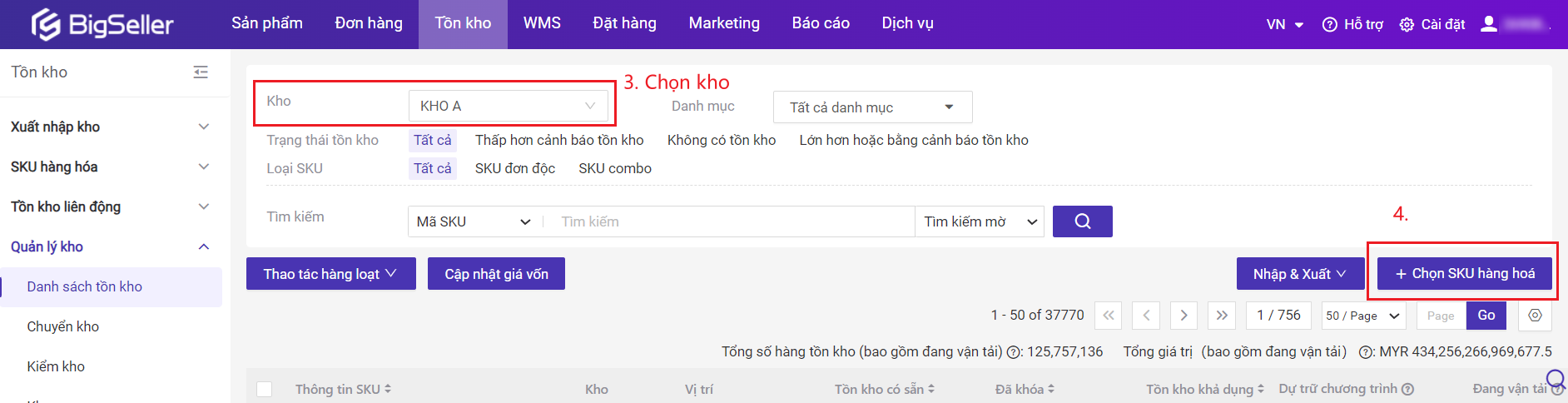Open the Báo cáo menu

pyautogui.click(x=821, y=23)
